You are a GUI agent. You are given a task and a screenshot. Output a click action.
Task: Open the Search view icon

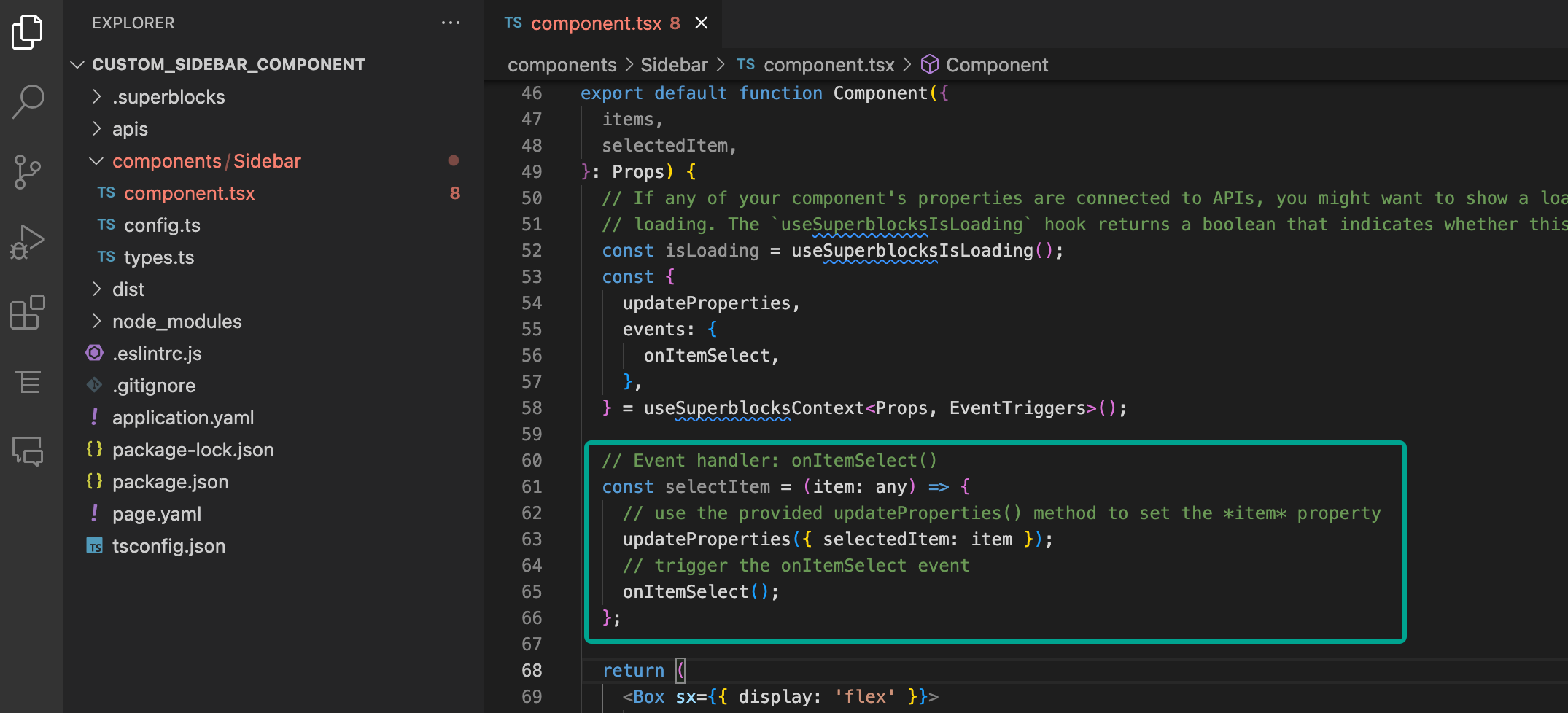coord(28,101)
